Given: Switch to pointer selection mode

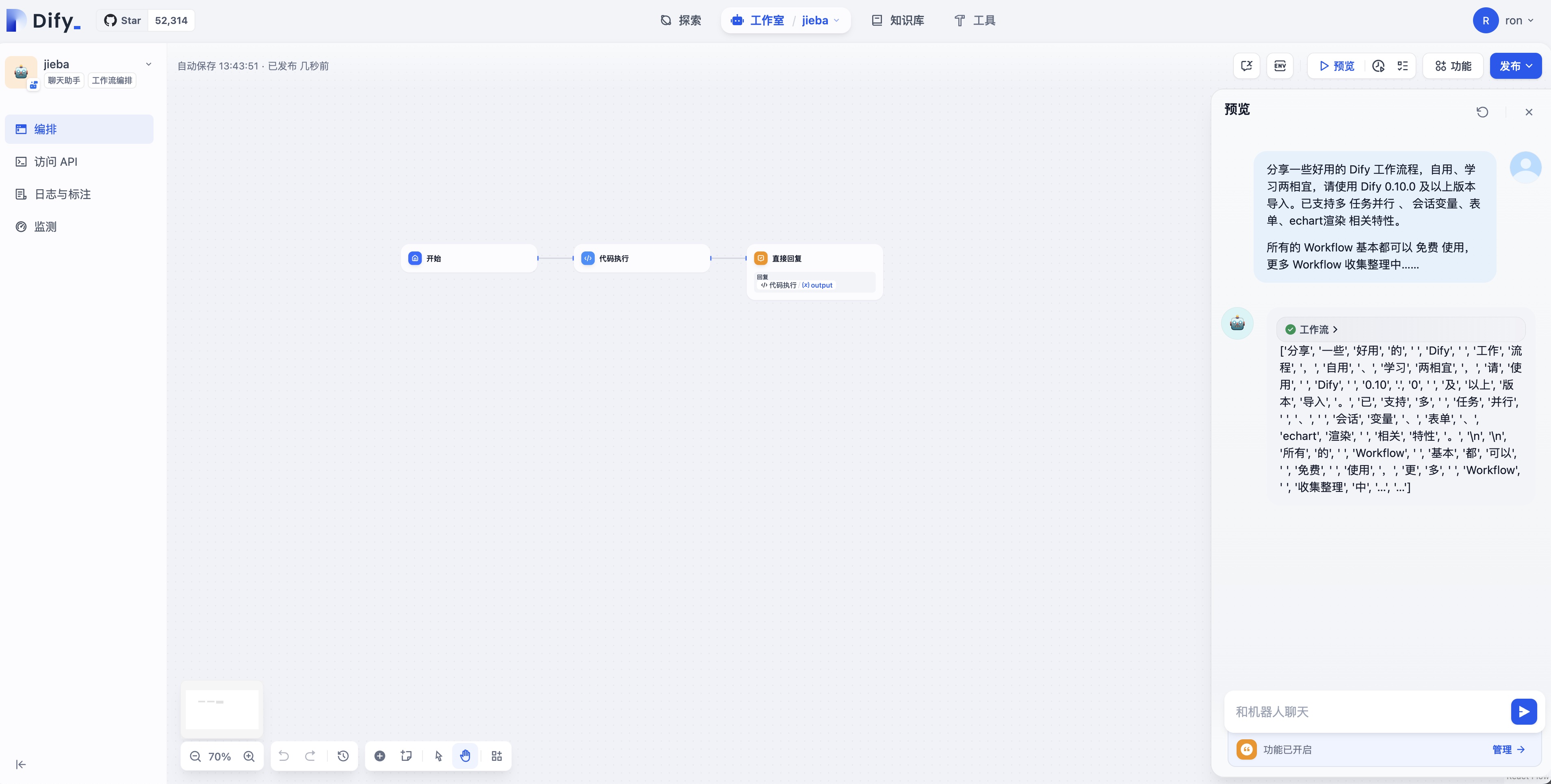Looking at the screenshot, I should point(438,756).
